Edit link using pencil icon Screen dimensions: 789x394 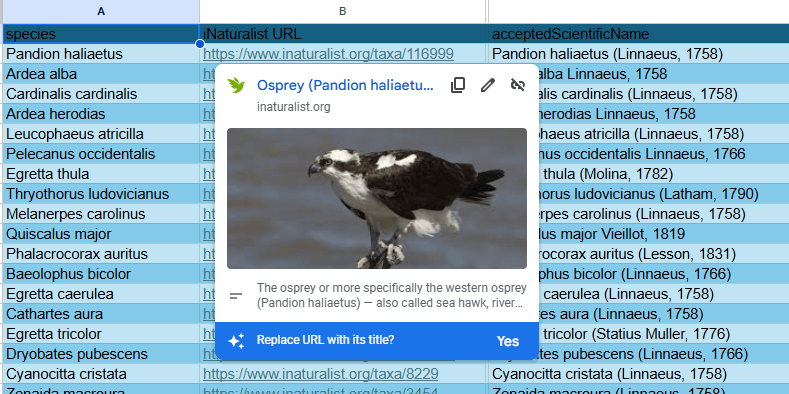(488, 85)
